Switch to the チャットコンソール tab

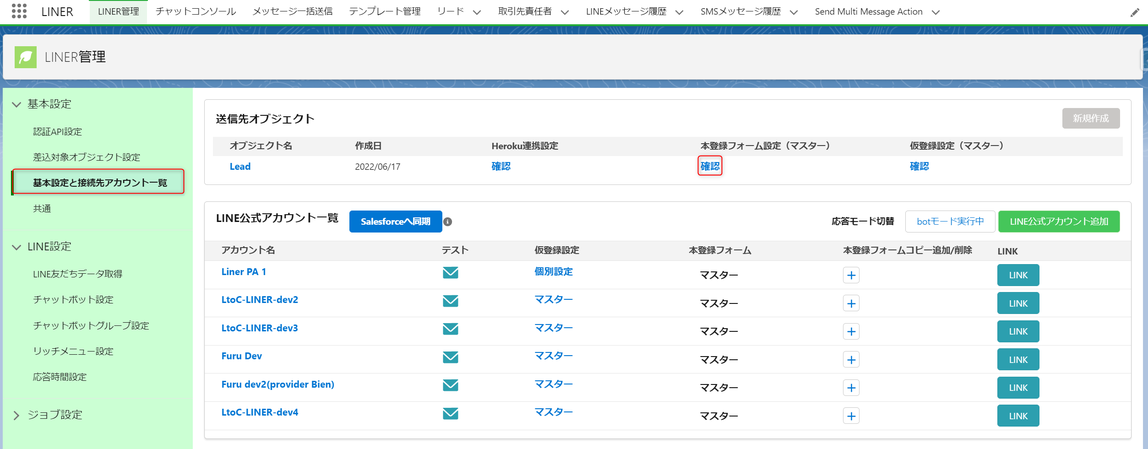pyautogui.click(x=195, y=12)
